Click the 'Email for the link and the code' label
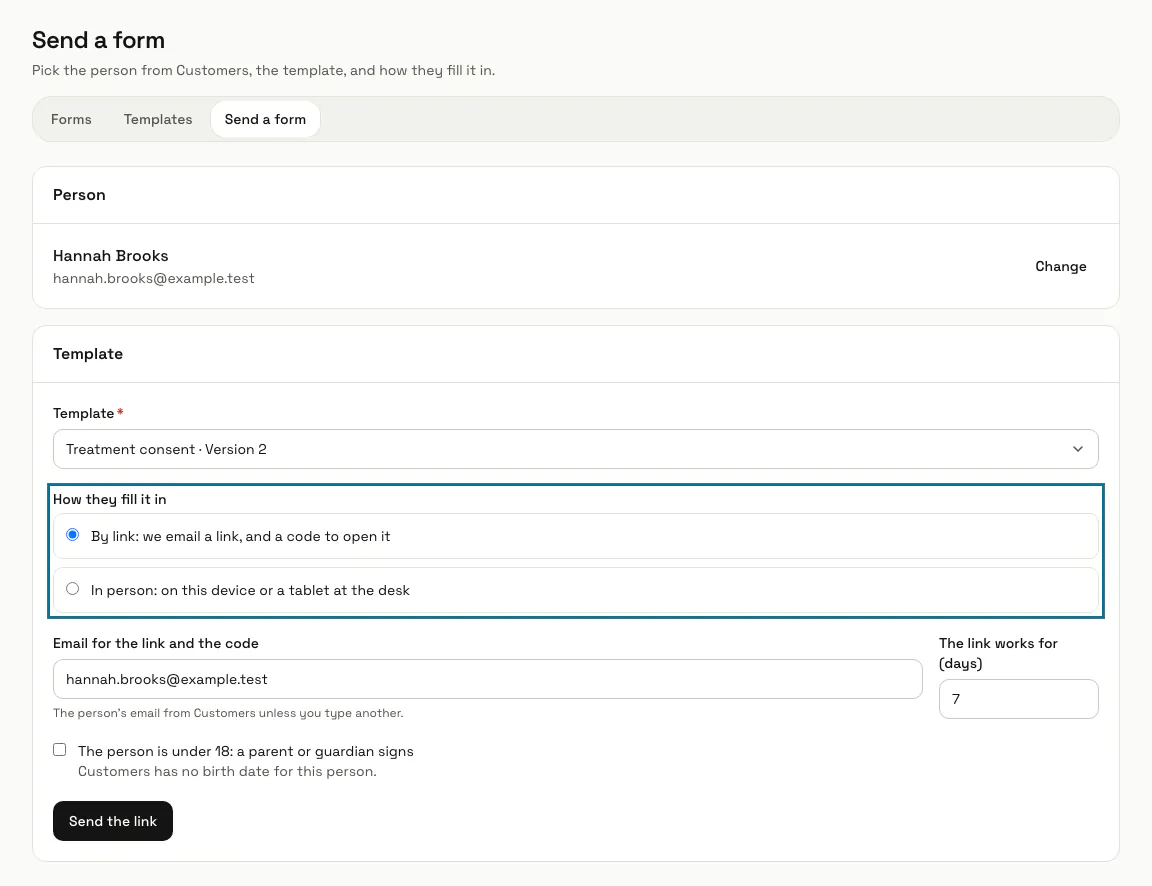The width and height of the screenshot is (1152, 886). click(x=156, y=643)
